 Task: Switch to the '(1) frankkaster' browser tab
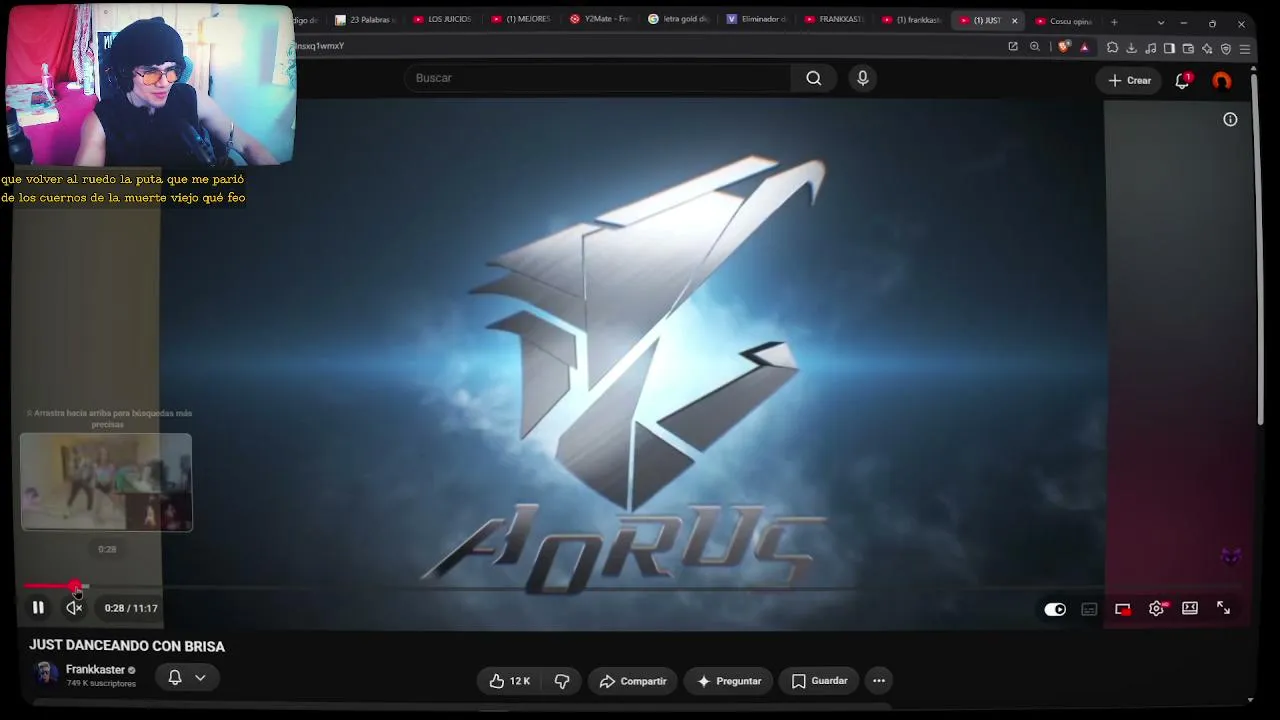[x=912, y=20]
